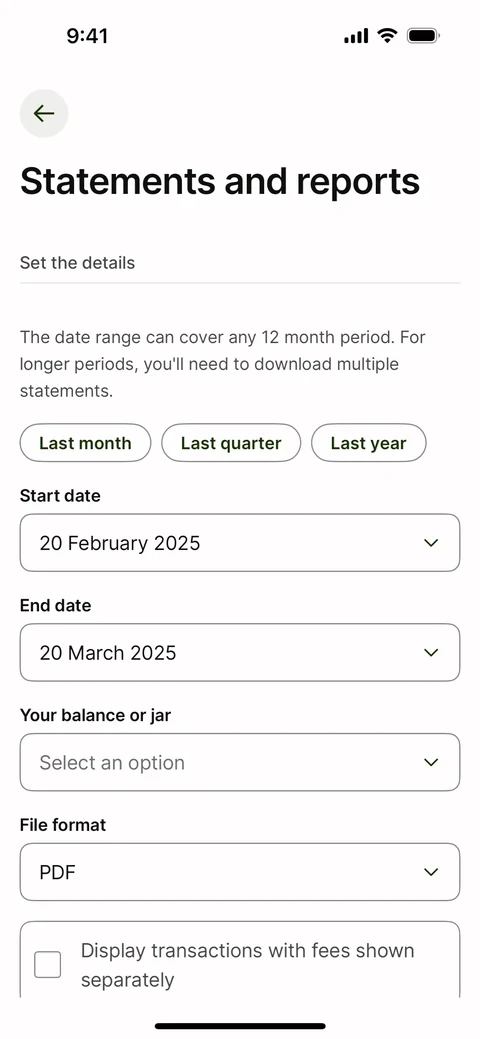This screenshot has width=480, height=1039.
Task: Open the PDF file format dropdown
Action: [240, 872]
